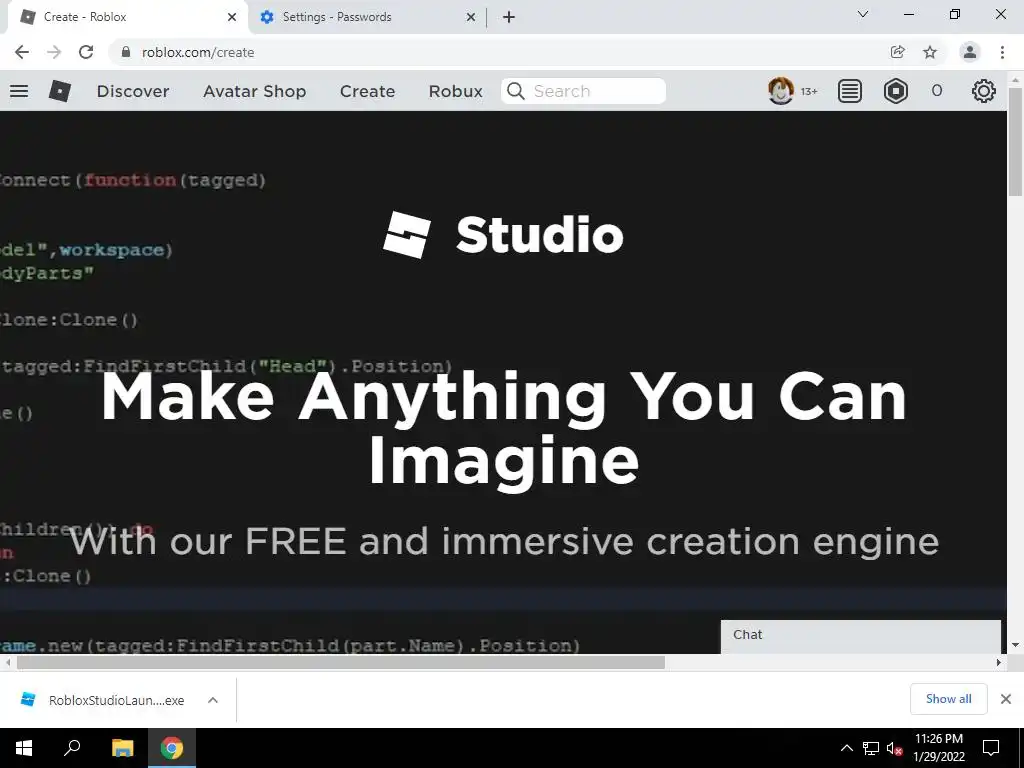Image resolution: width=1024 pixels, height=768 pixels.
Task: Open a new browser tab
Action: point(509,17)
